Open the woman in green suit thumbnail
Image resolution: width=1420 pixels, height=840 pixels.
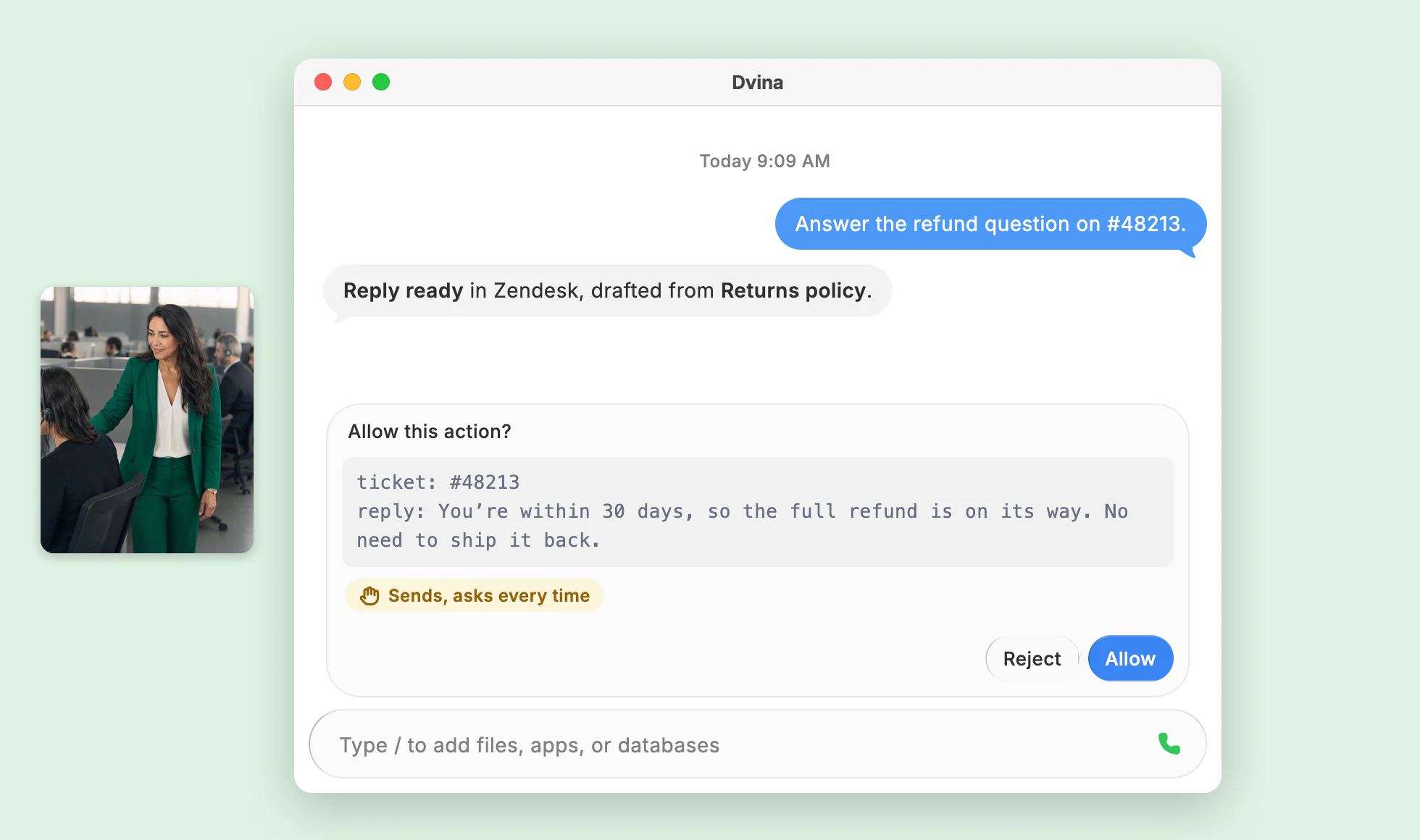click(x=147, y=420)
